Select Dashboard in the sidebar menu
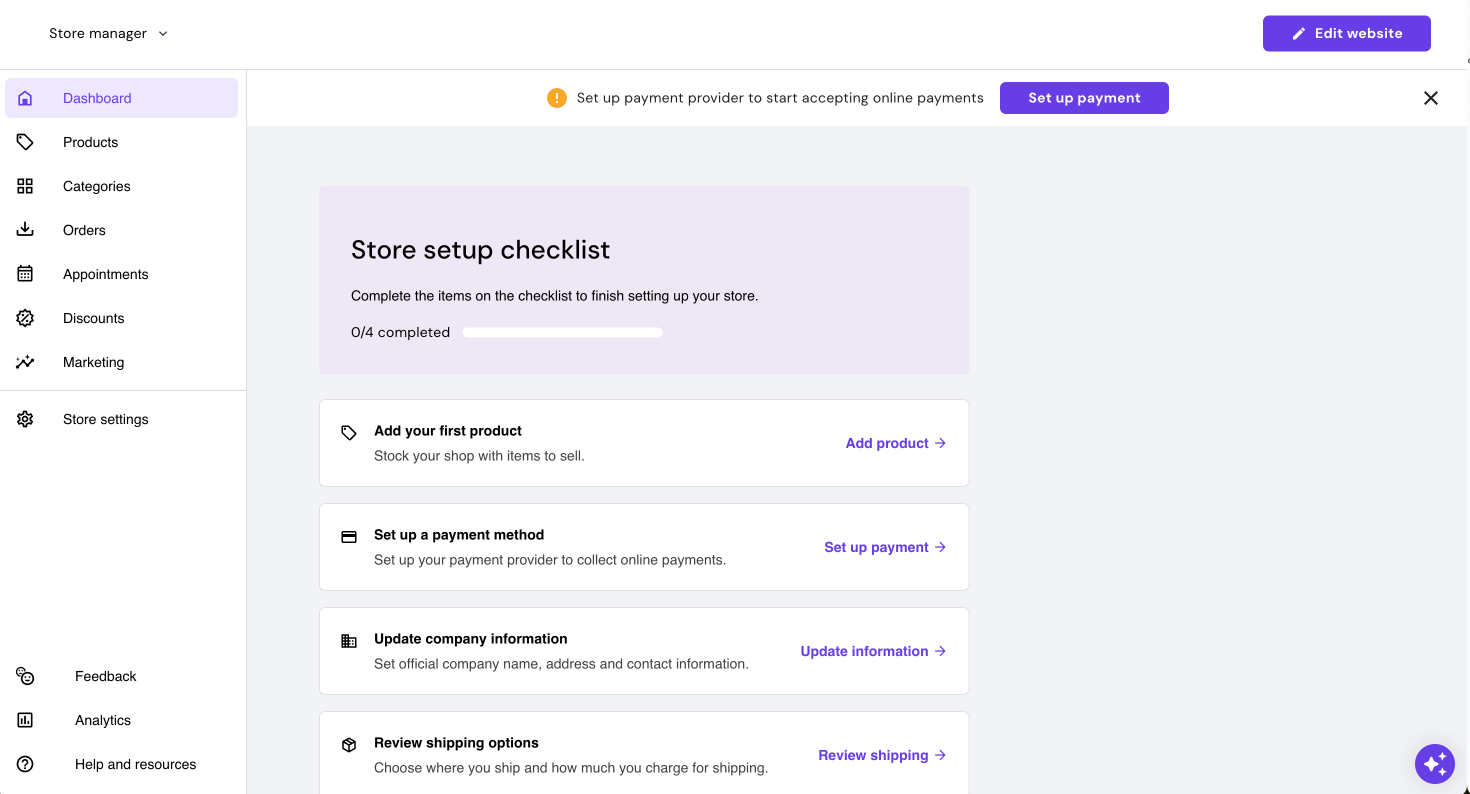This screenshot has height=794, width=1470. click(x=97, y=98)
